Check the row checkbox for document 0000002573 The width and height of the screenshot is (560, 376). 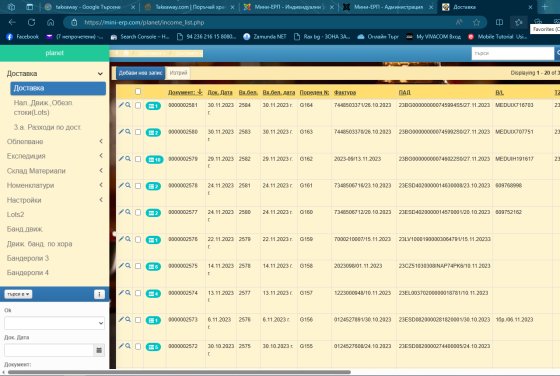138,320
